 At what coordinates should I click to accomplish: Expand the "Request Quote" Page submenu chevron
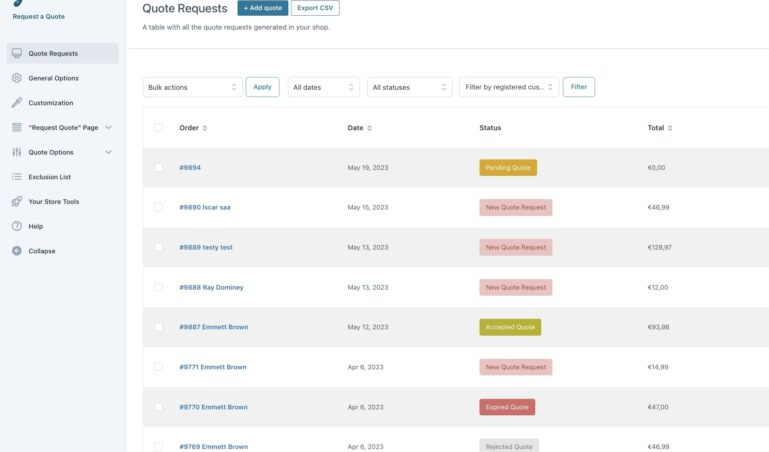click(108, 128)
